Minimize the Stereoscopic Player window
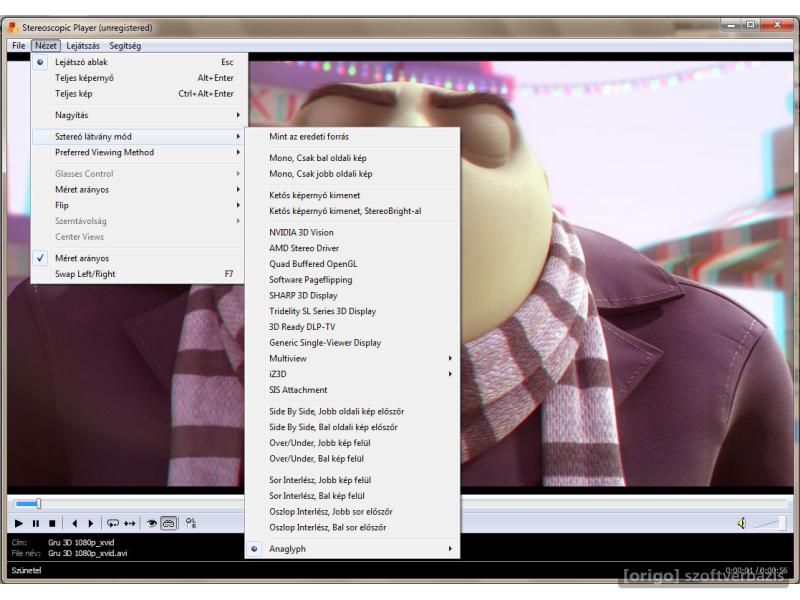The width and height of the screenshot is (800, 600). (x=731, y=24)
